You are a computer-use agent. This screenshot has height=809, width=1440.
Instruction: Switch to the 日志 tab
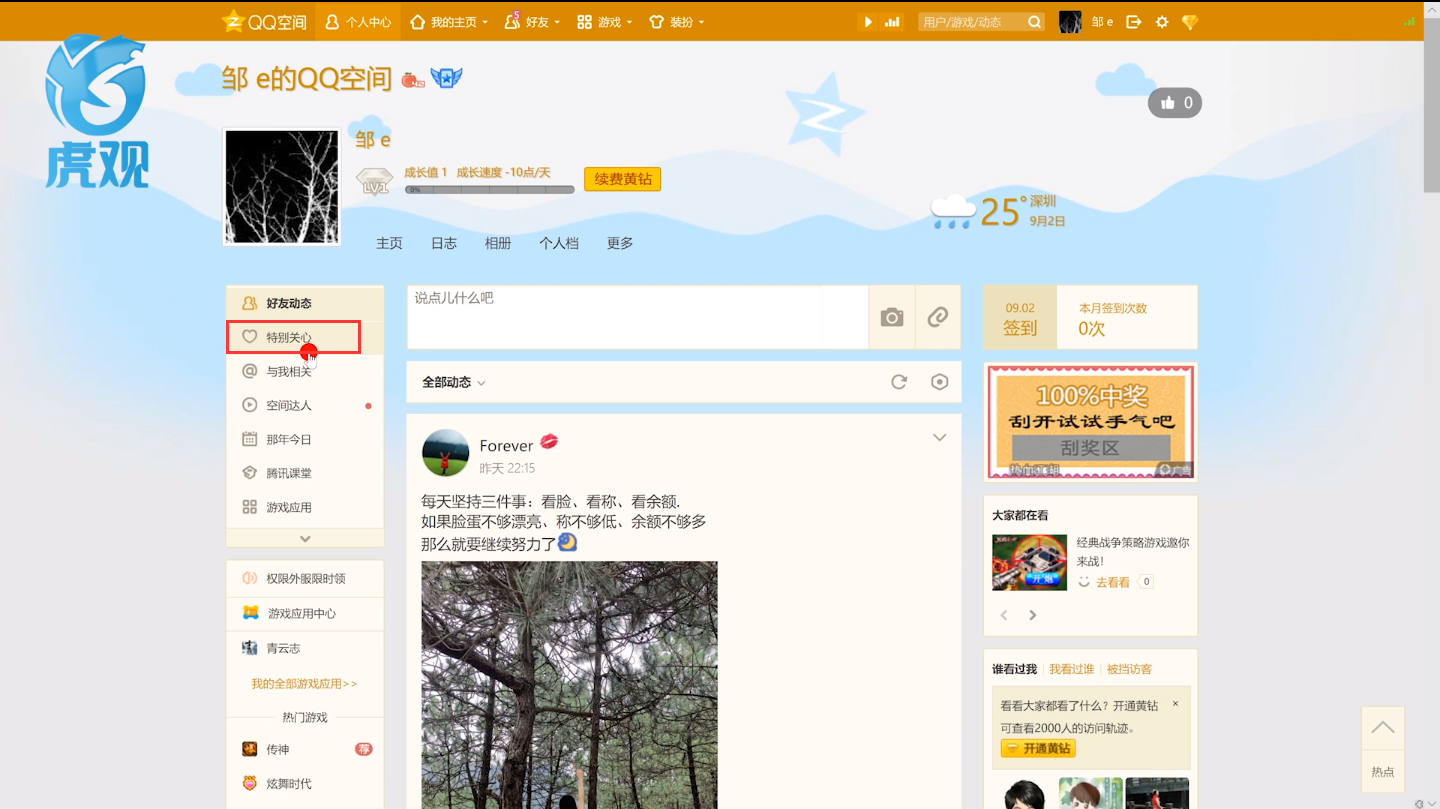pos(443,243)
